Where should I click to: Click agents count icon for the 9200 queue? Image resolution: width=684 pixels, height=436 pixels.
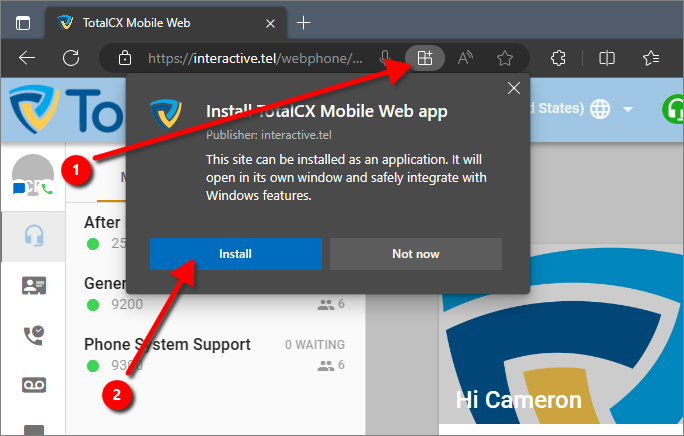(325, 304)
